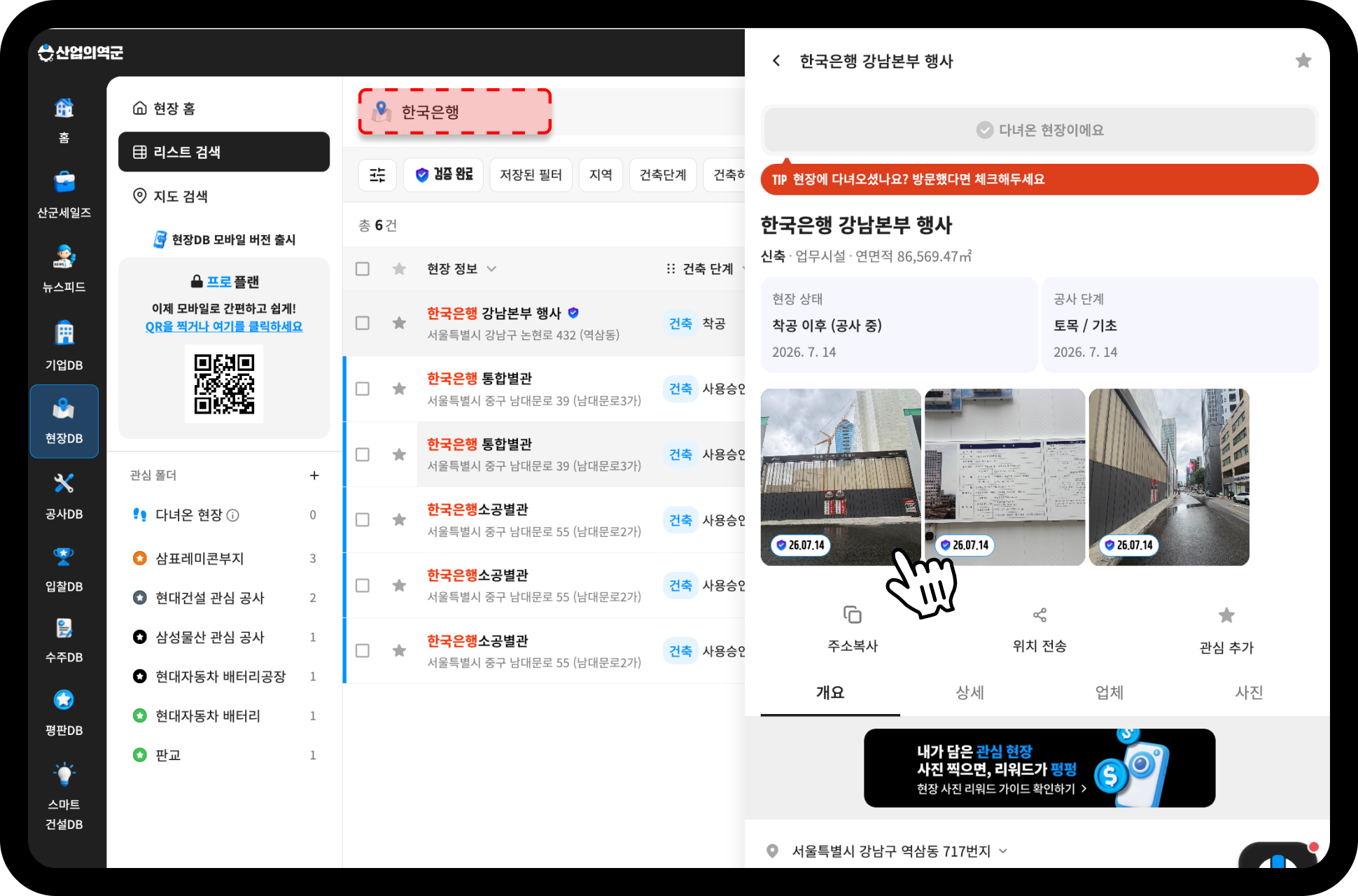Open the 현대자동차 배터리공장 folder
The height and width of the screenshot is (896, 1358).
[224, 676]
